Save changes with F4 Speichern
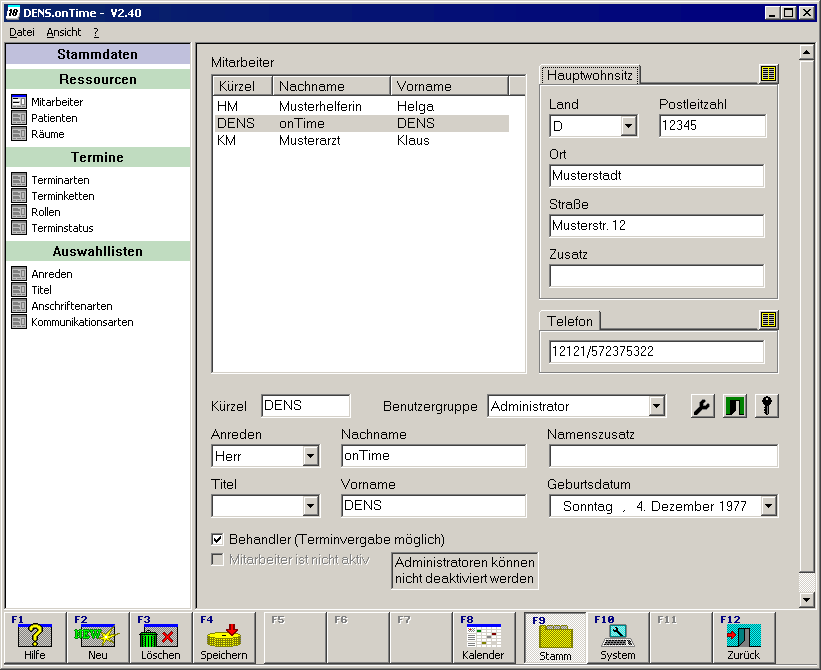Image resolution: width=821 pixels, height=670 pixels. tap(224, 637)
